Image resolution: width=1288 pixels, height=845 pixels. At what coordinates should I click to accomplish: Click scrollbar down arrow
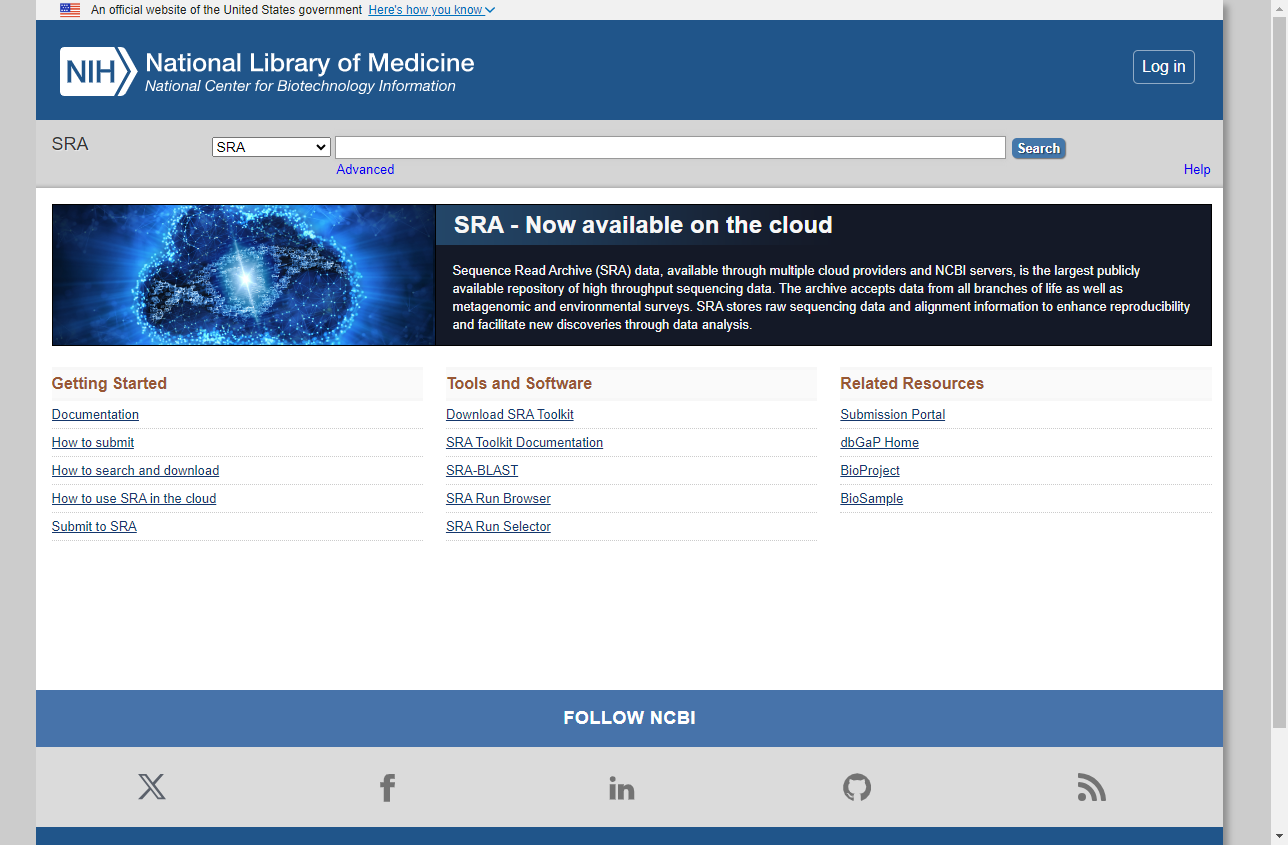[x=1279, y=837]
